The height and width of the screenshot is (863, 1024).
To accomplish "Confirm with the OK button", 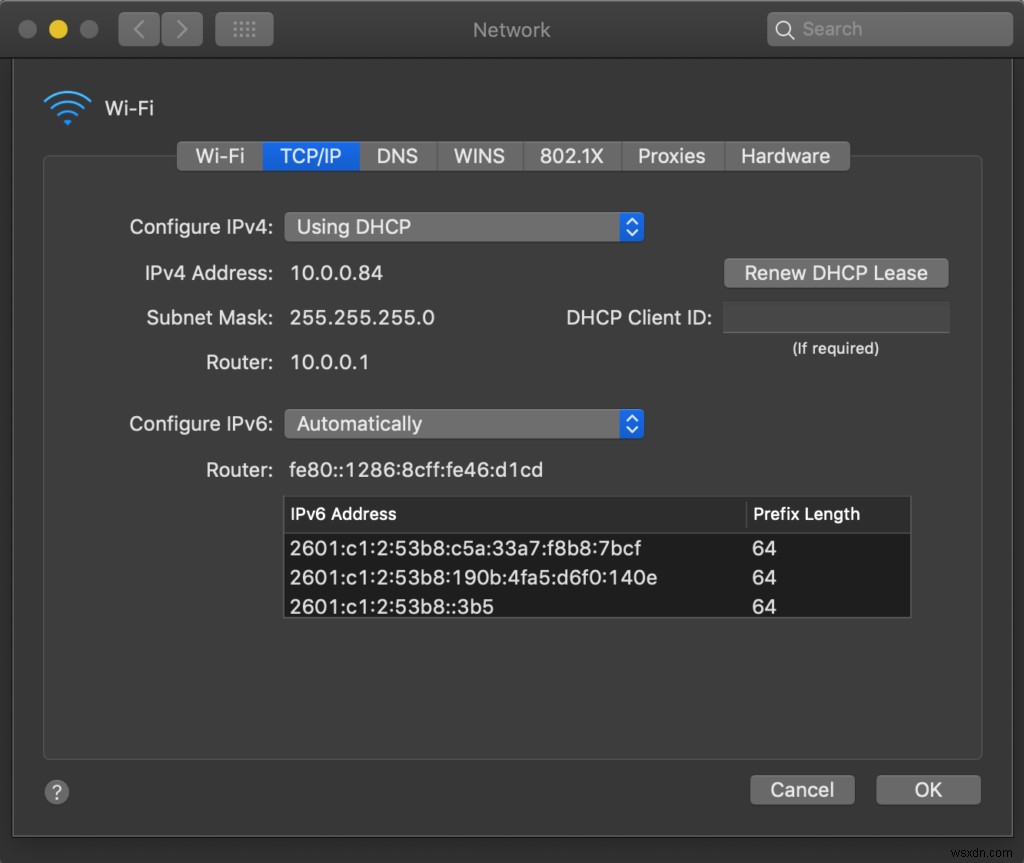I will coord(928,790).
